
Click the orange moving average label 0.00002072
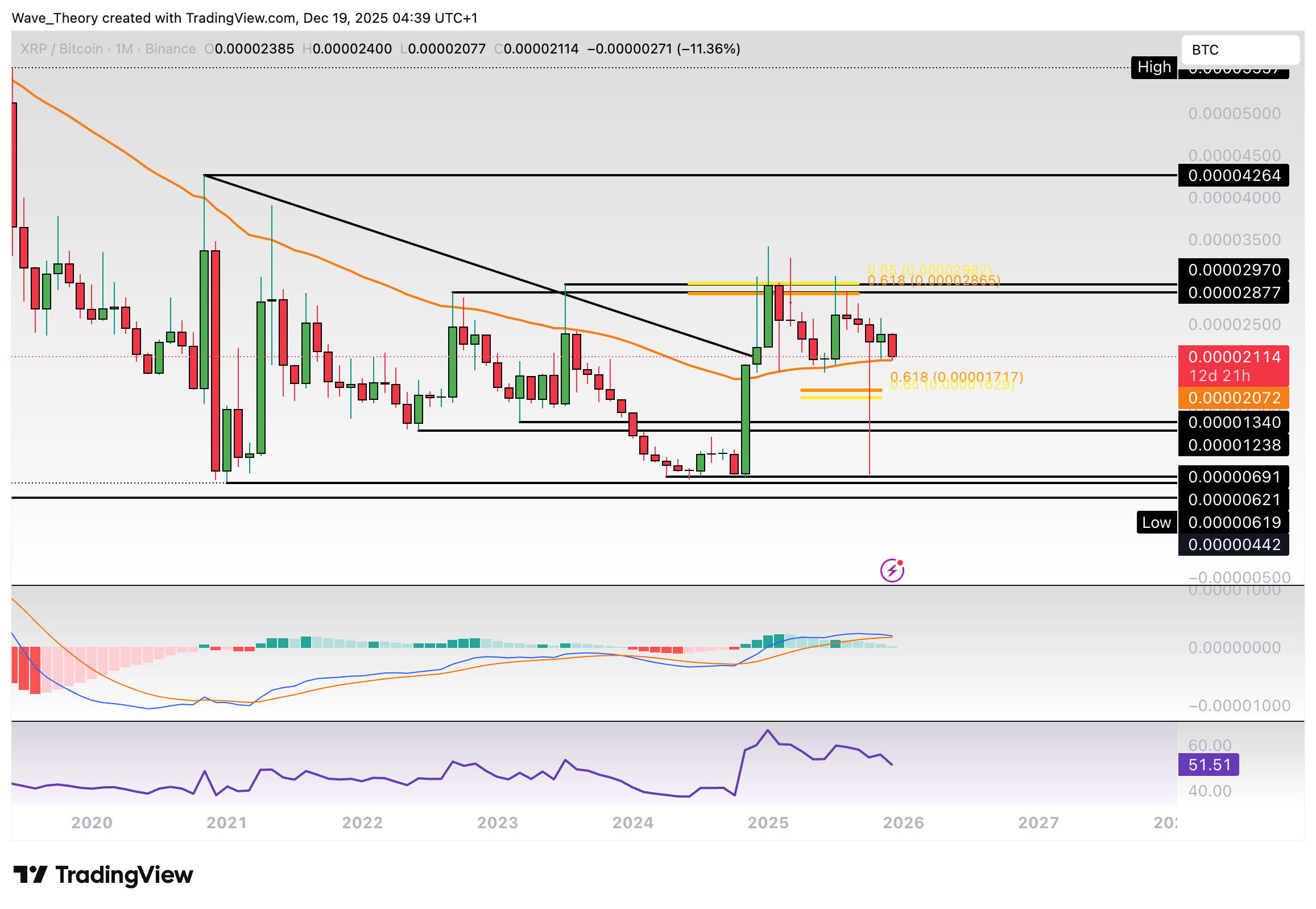1233,398
